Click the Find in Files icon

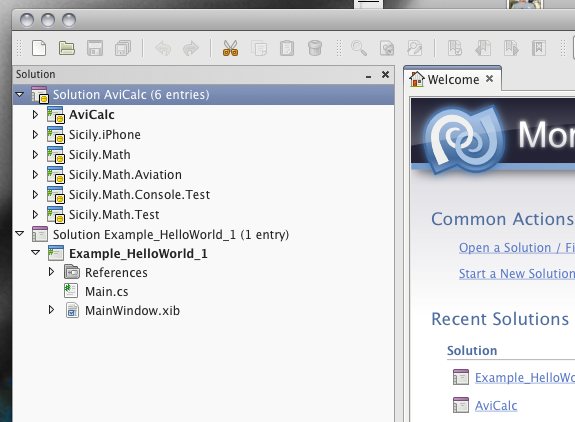click(387, 48)
